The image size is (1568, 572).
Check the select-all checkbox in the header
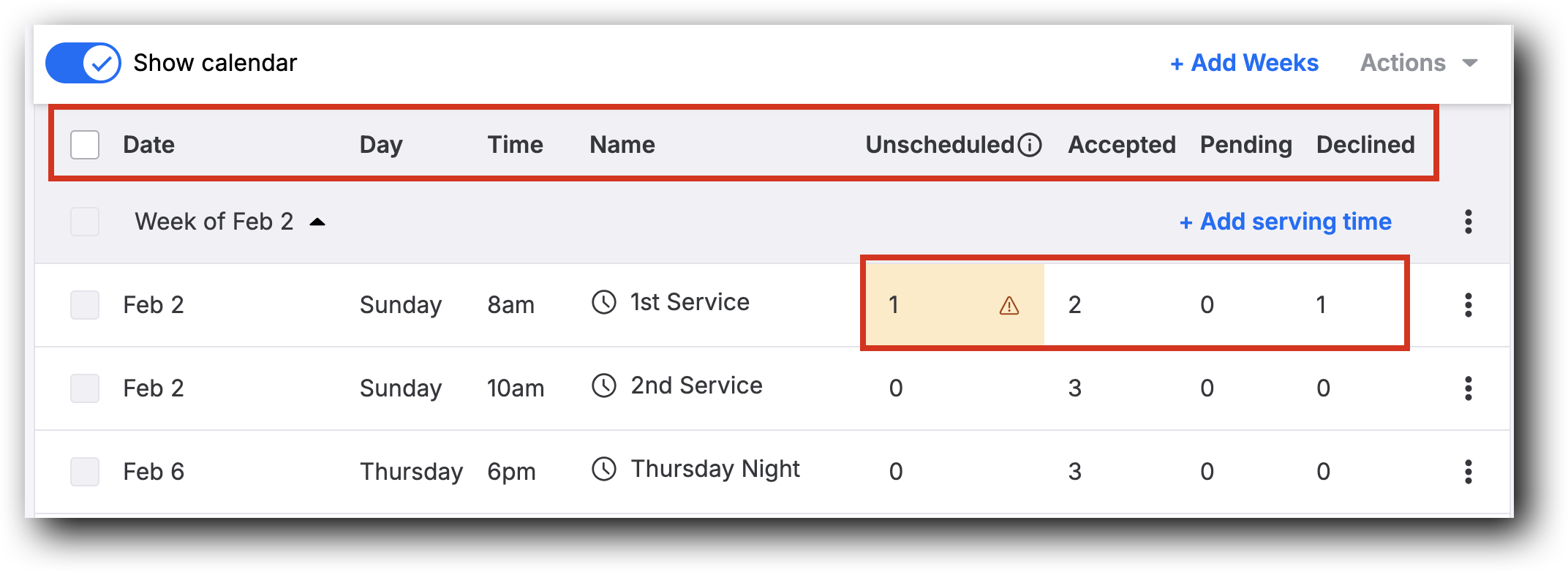pos(84,145)
